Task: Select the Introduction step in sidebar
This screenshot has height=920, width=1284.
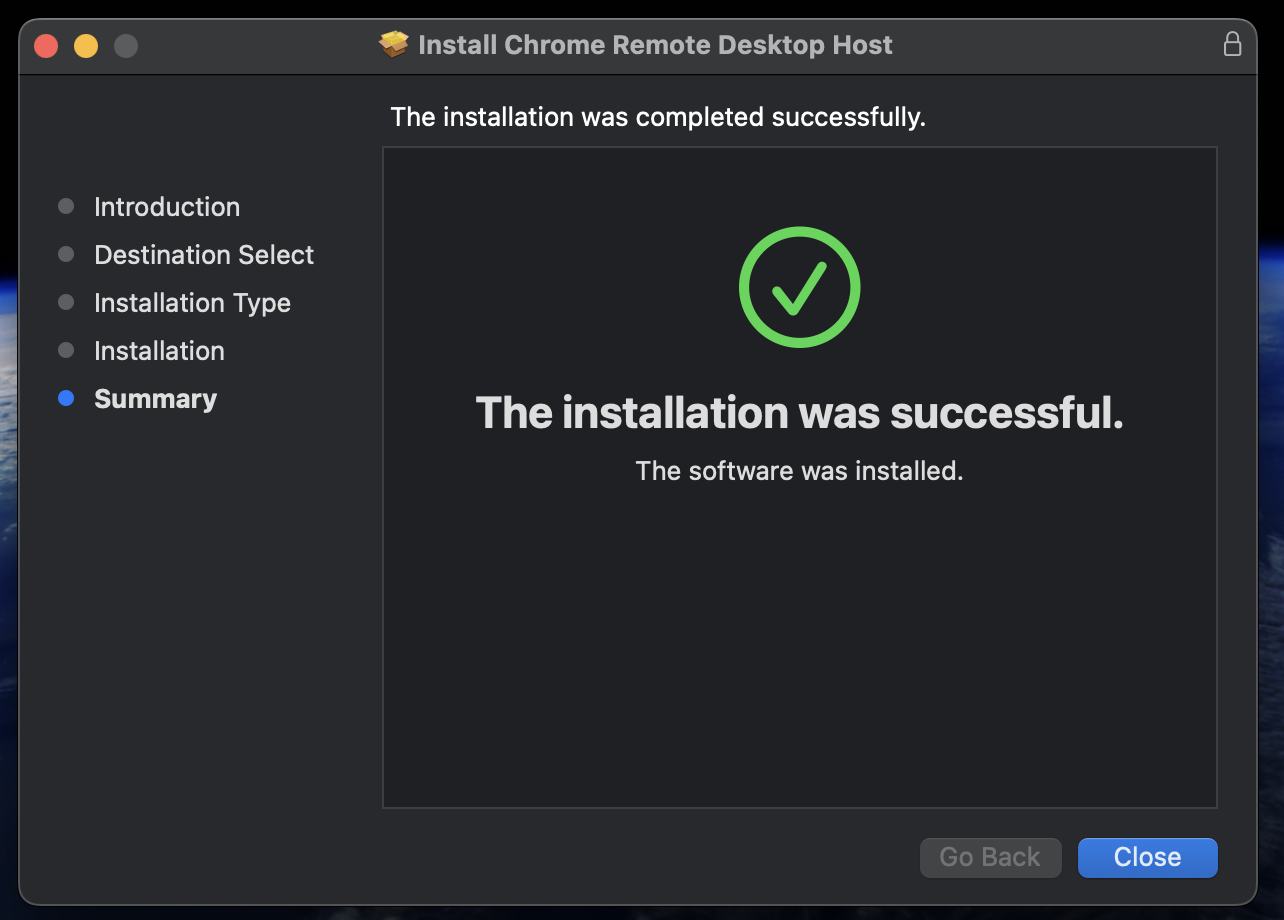Action: pos(167,207)
